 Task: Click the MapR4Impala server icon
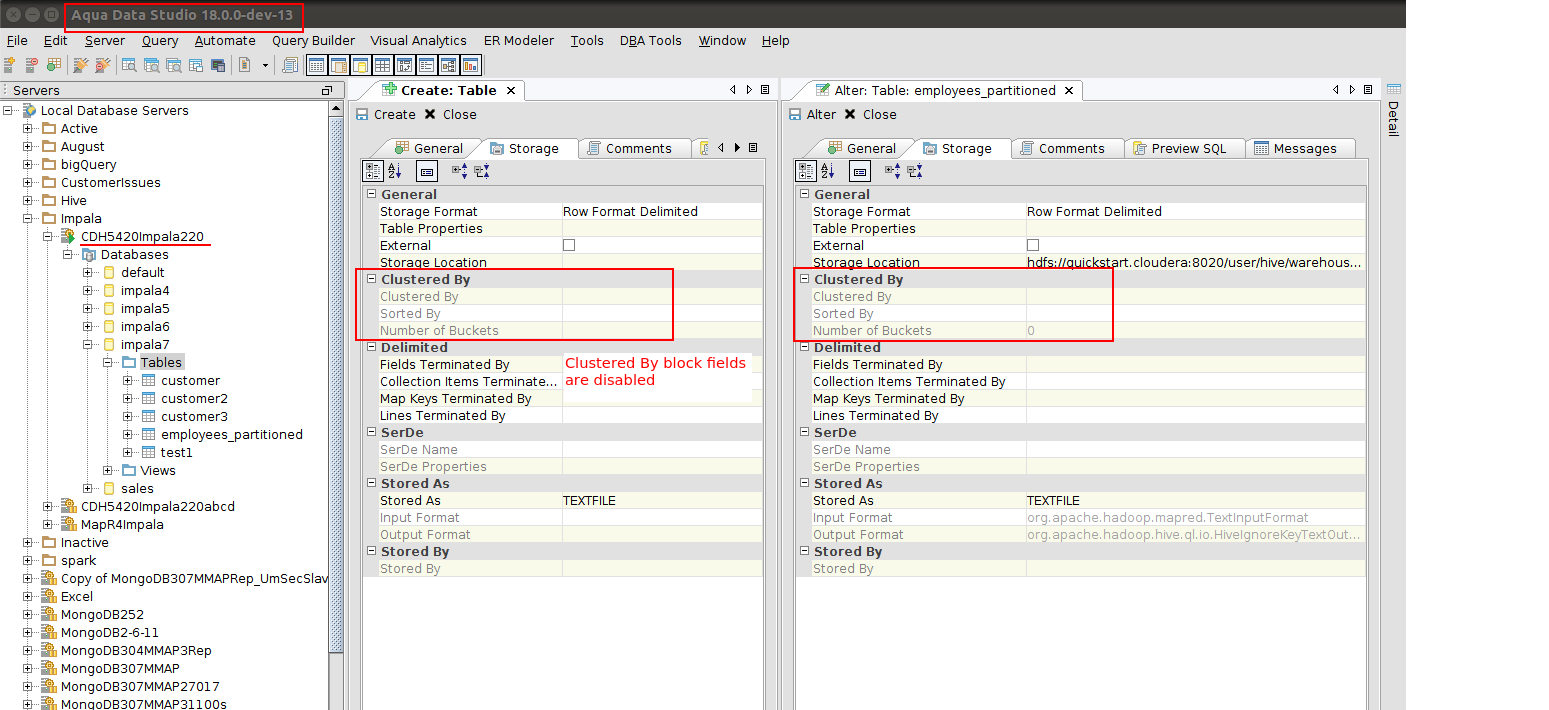[69, 524]
